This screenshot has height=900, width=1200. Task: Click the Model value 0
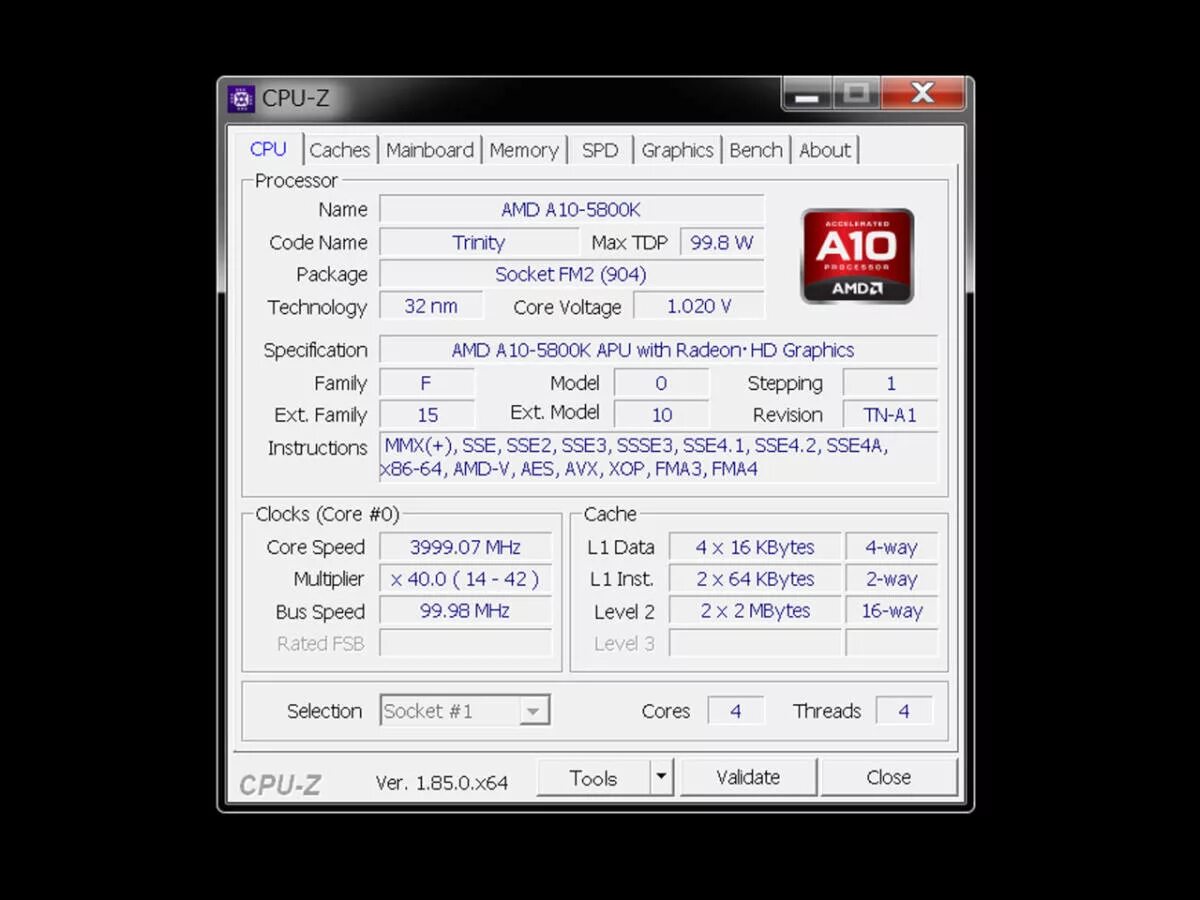click(x=661, y=383)
